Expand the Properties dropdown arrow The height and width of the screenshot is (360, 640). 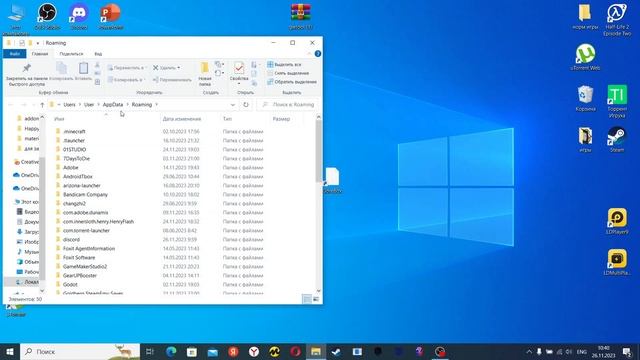tap(239, 84)
